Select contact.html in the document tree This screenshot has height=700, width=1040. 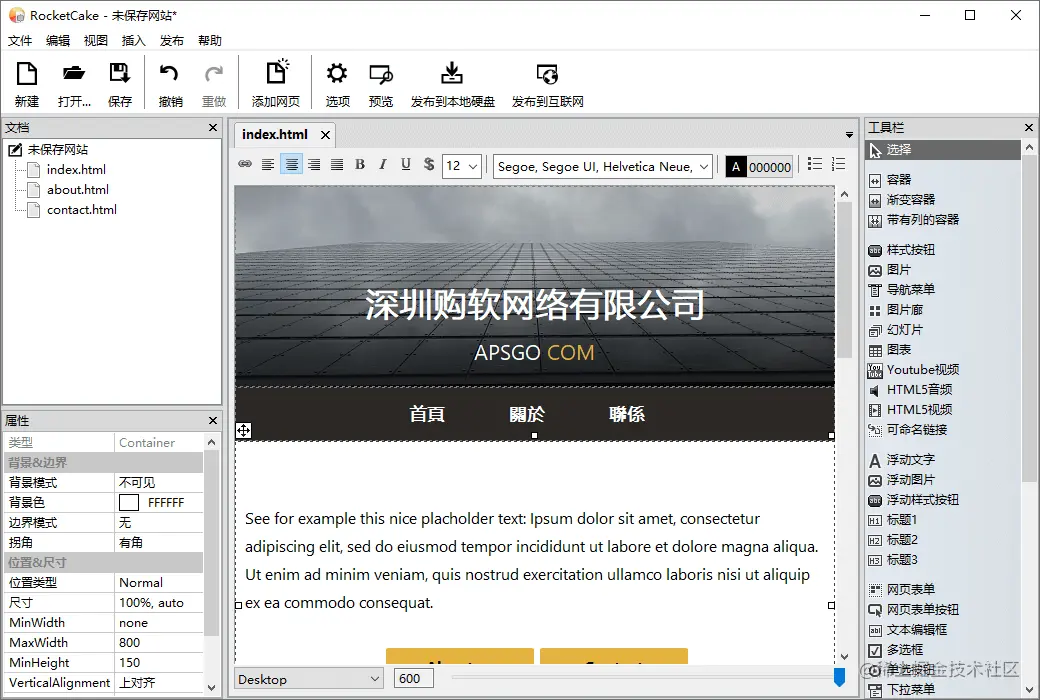[x=82, y=210]
